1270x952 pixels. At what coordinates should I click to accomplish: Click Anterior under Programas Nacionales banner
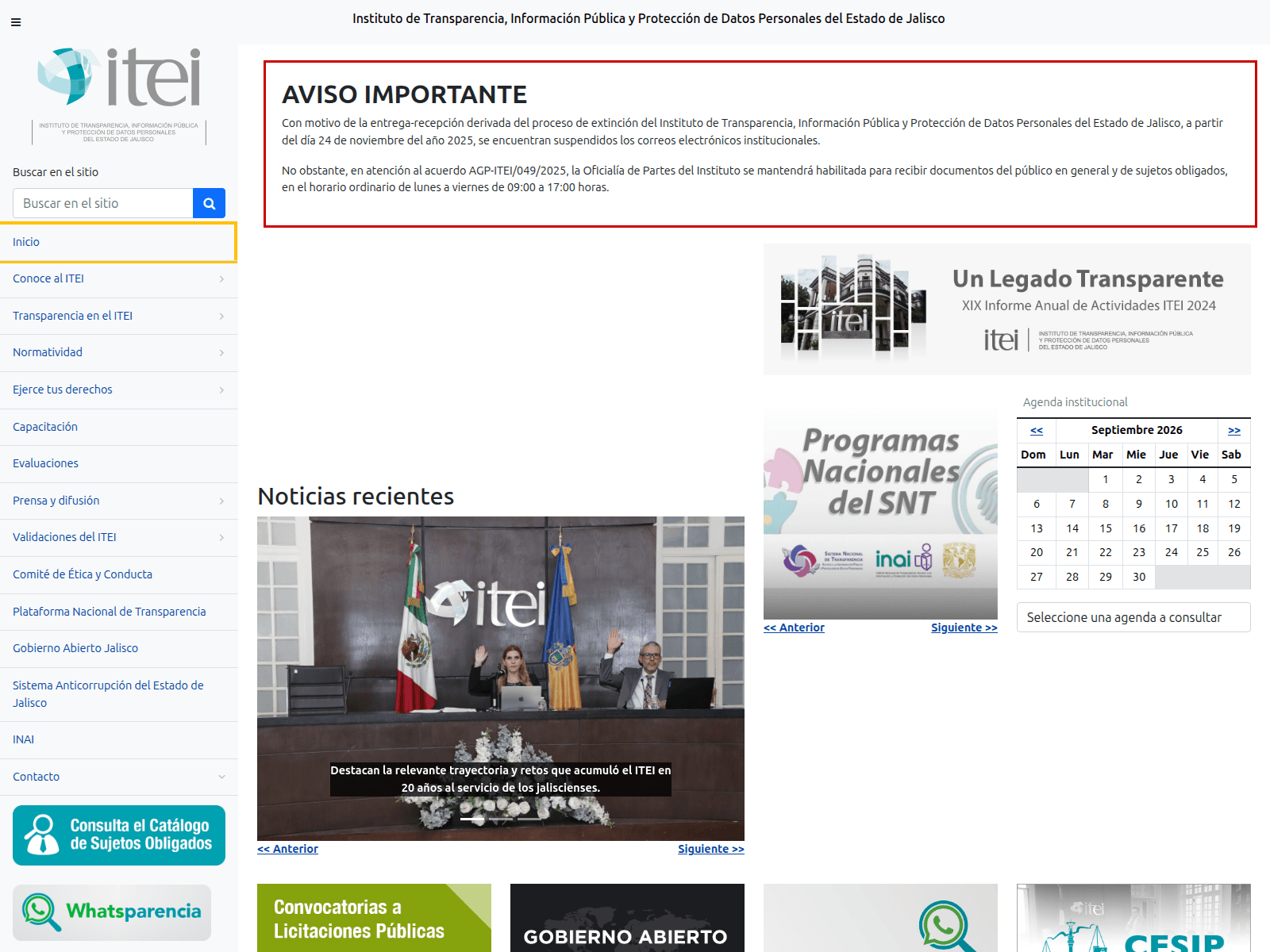pos(794,628)
